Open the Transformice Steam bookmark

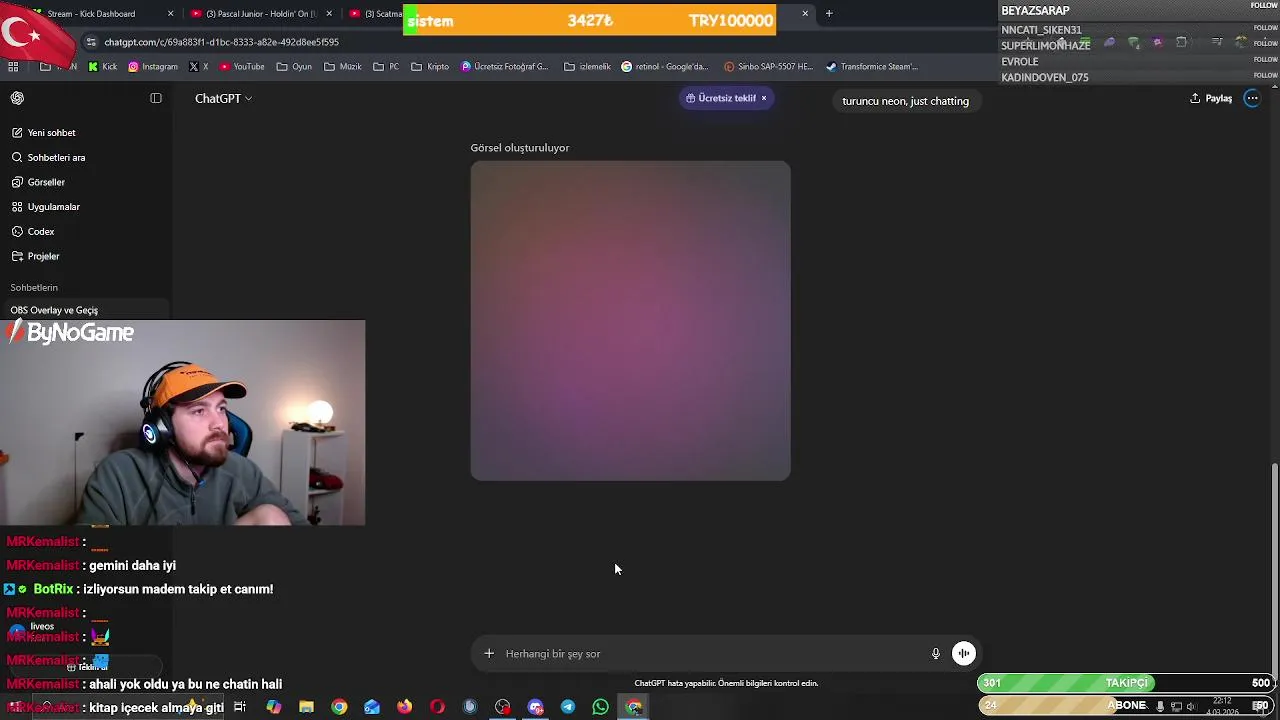tap(872, 67)
